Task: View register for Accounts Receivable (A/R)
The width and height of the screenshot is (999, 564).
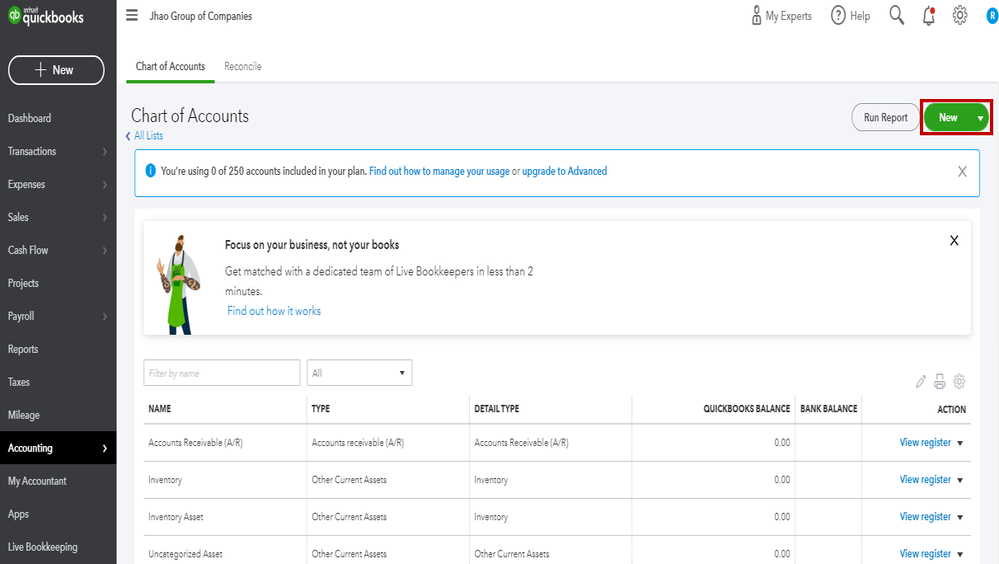Action: 925,442
